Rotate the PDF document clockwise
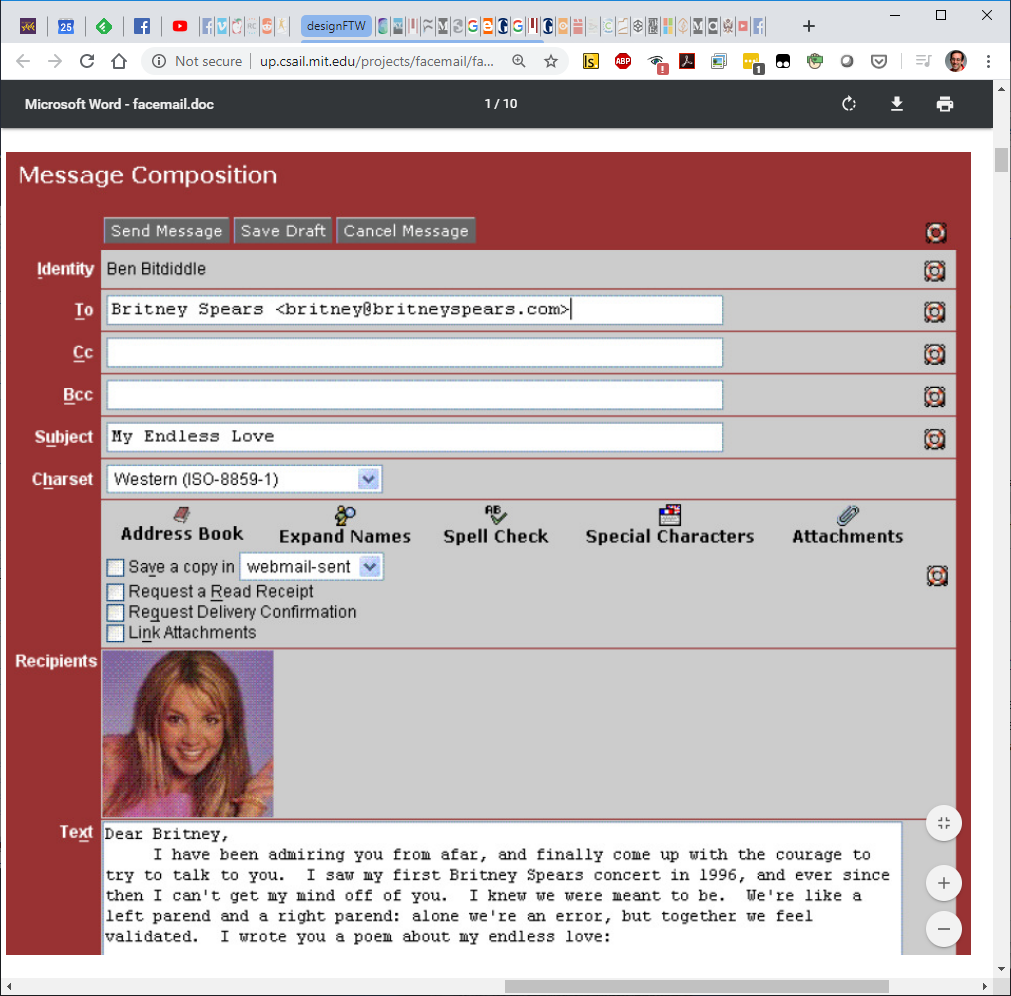The width and height of the screenshot is (1011, 996). (849, 104)
